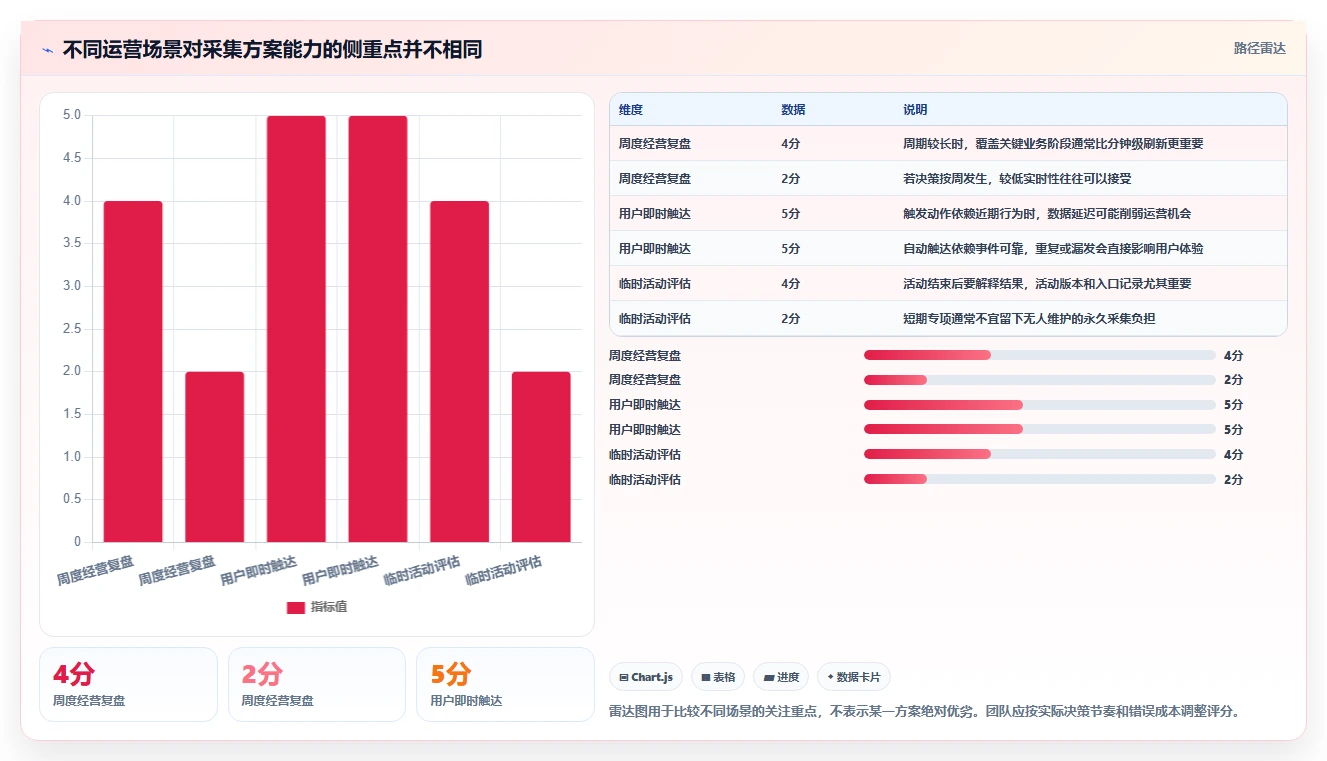Screen dimensions: 1327x761
Task: Click the 数据卡片 chip
Action: pyautogui.click(x=853, y=677)
